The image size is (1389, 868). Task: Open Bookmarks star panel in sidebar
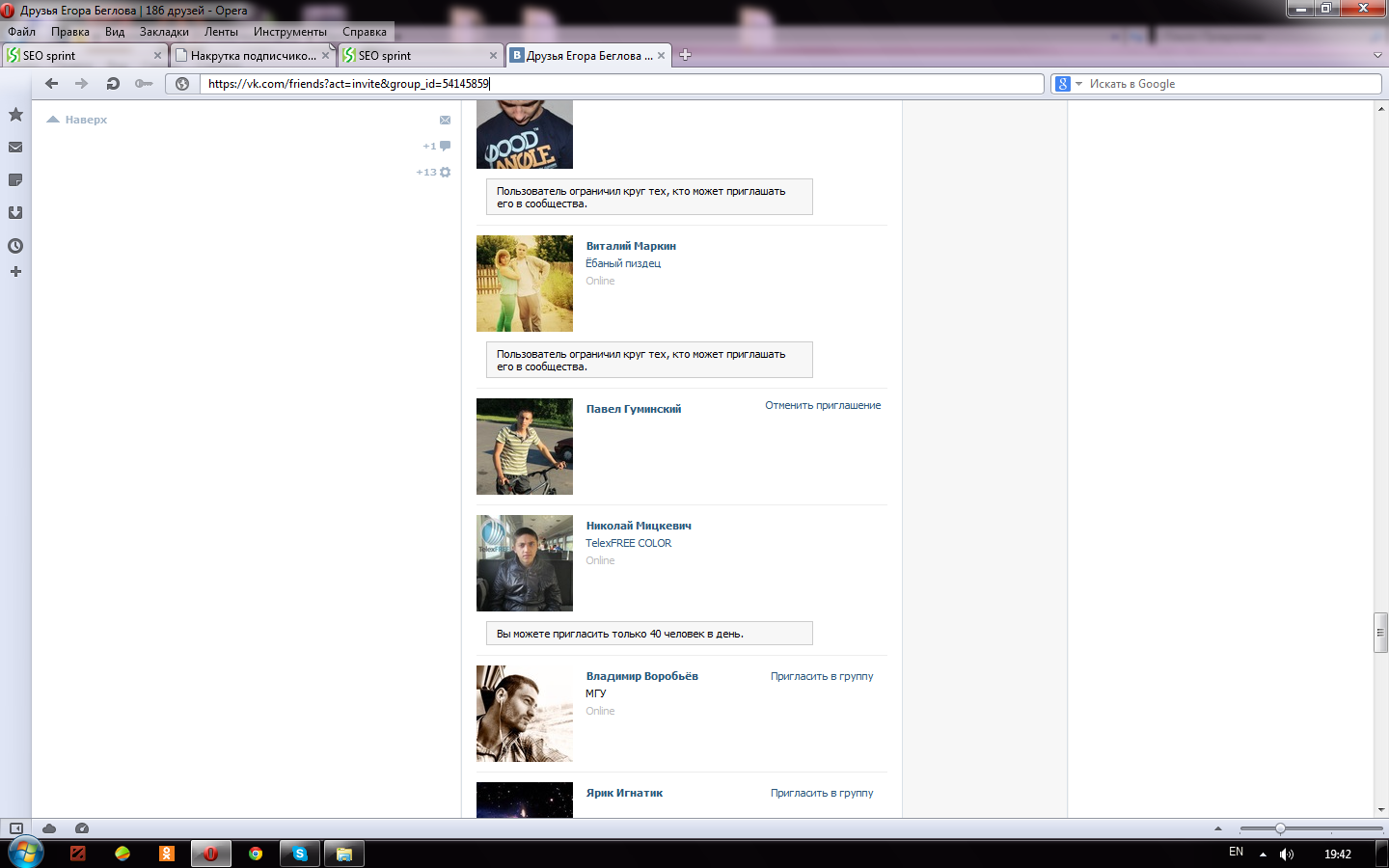point(15,115)
